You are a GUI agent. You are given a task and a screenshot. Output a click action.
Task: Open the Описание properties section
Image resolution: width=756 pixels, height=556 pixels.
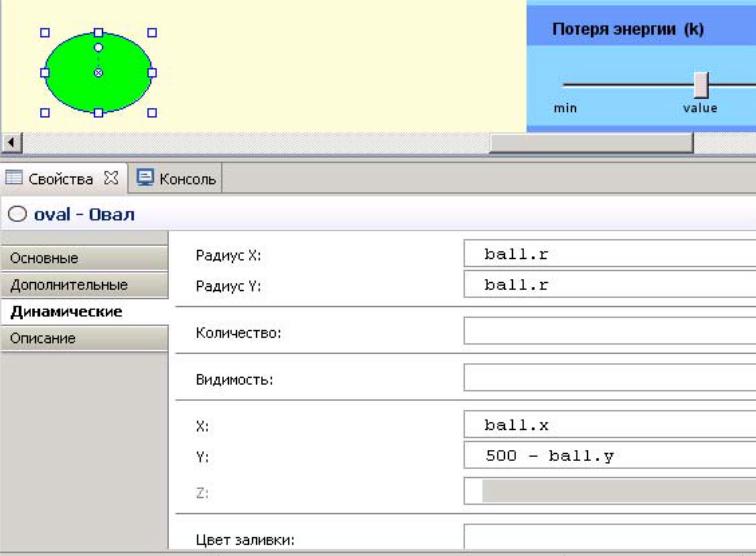[x=85, y=338]
